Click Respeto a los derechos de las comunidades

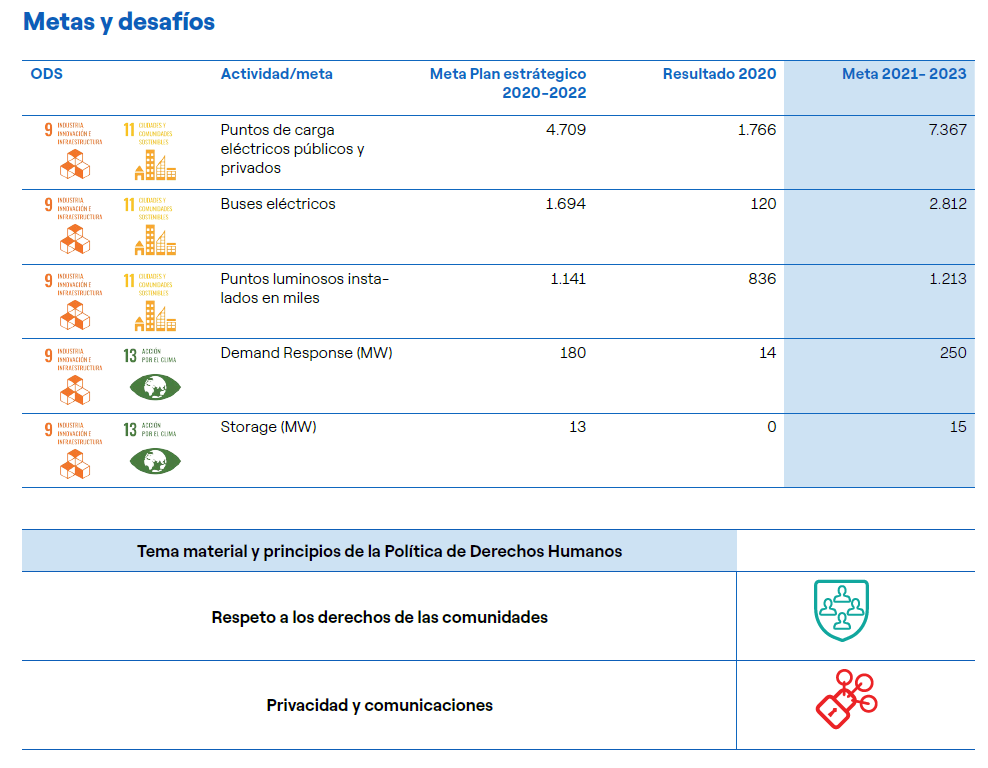click(379, 617)
